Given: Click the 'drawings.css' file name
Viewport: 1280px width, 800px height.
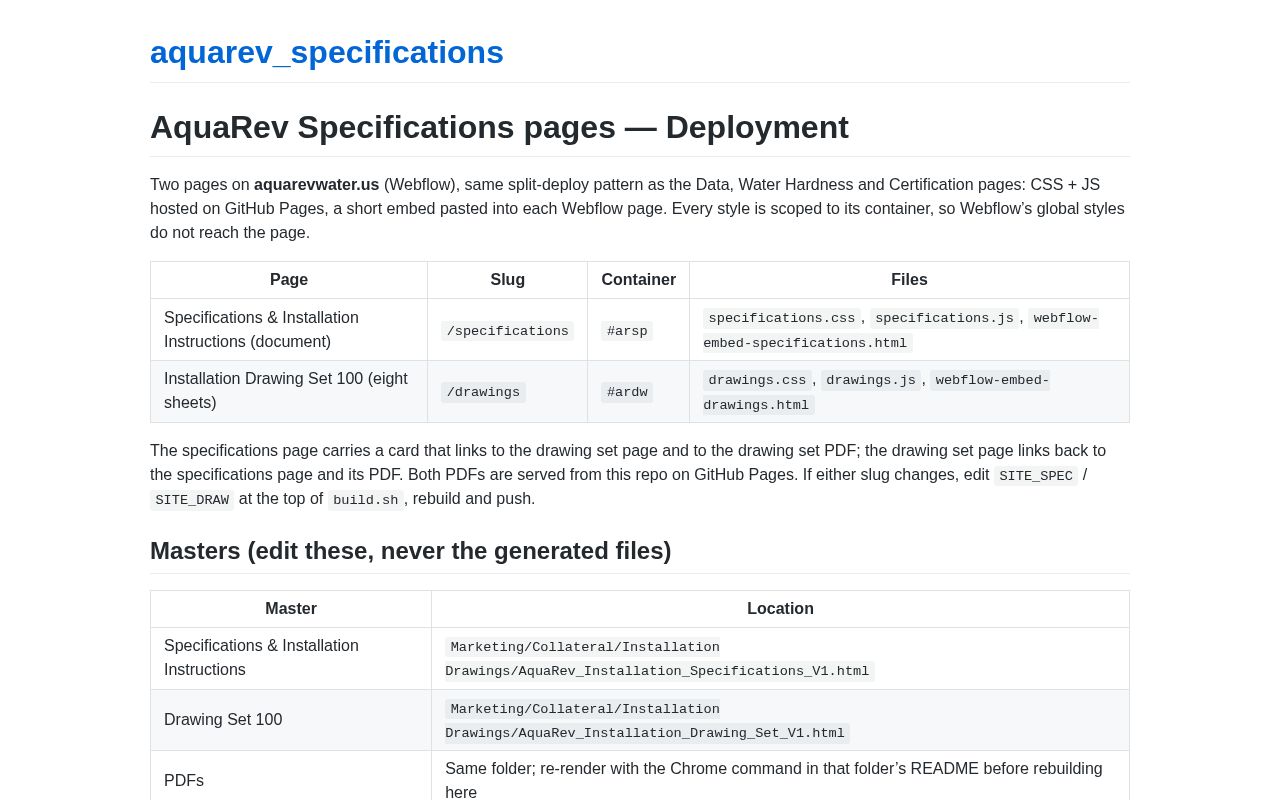Looking at the screenshot, I should [757, 380].
